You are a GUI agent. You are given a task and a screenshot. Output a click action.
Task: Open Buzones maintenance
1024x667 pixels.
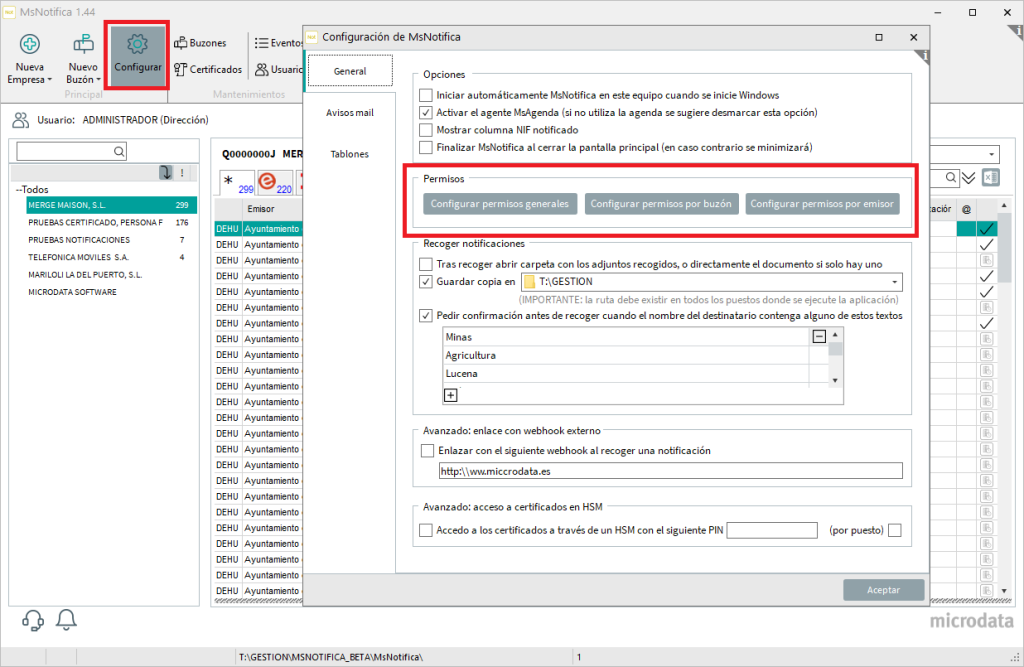(200, 43)
